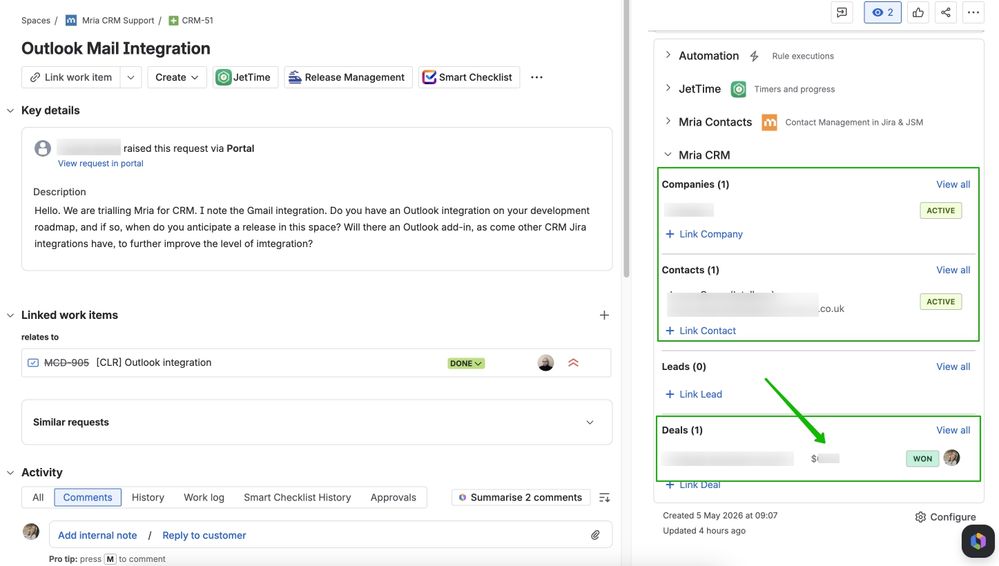Open Smart Checklist app
The image size is (999, 566).
(468, 77)
